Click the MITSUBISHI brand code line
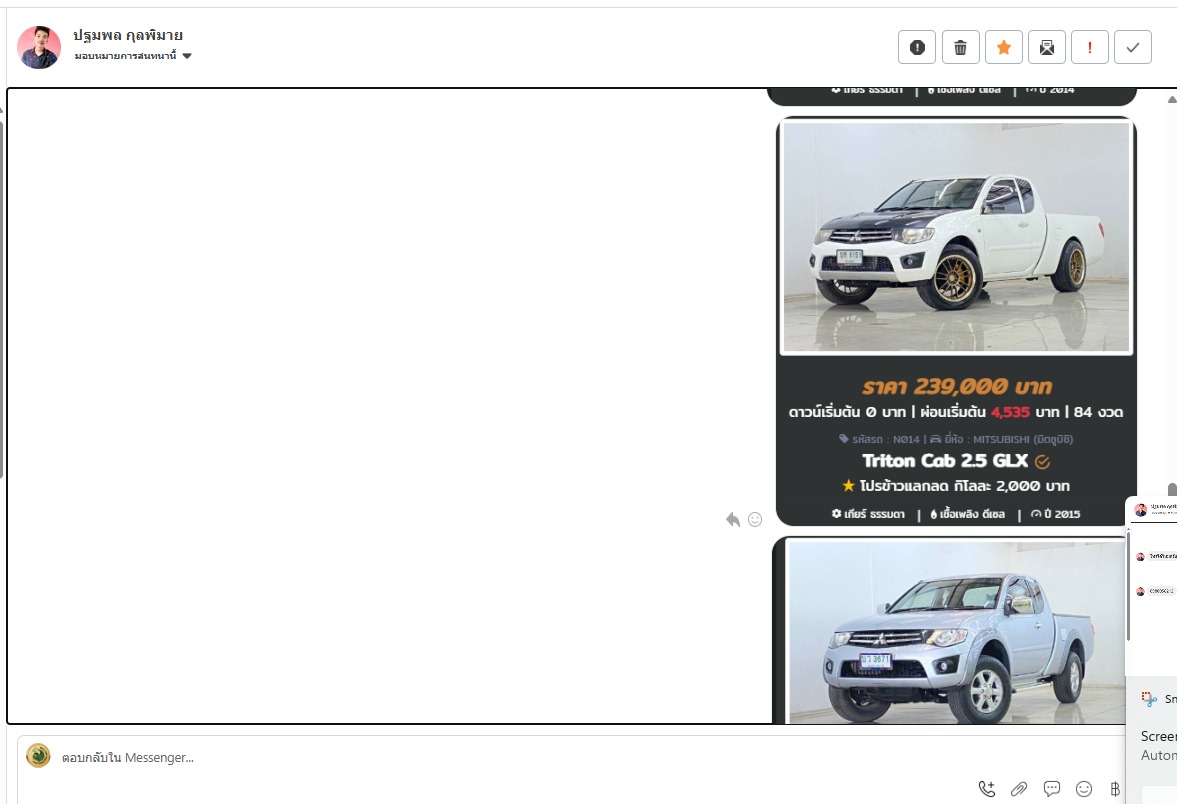The image size is (1177, 804). pyautogui.click(x=956, y=439)
